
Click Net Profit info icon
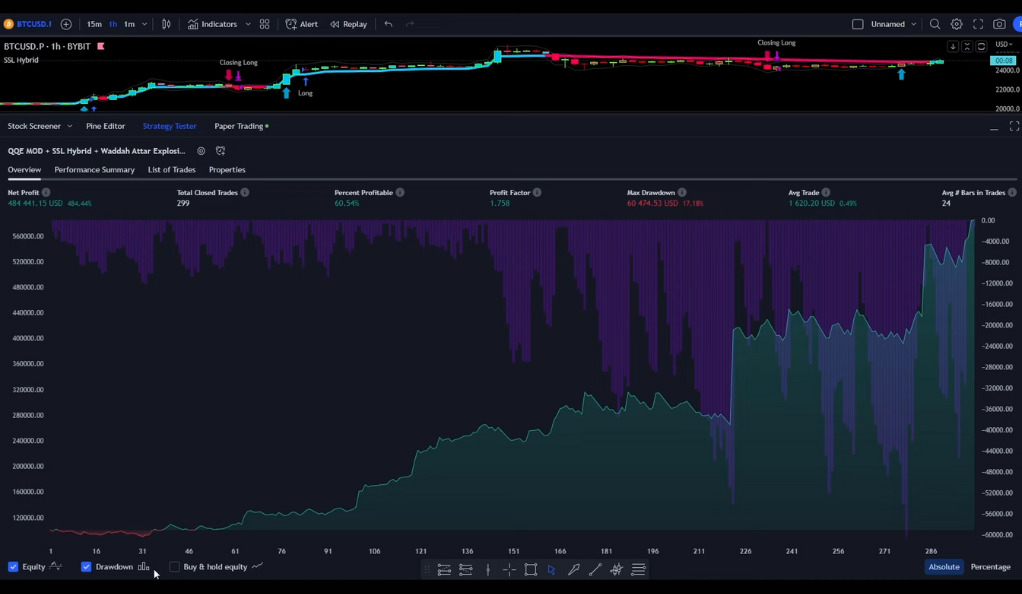pos(46,192)
